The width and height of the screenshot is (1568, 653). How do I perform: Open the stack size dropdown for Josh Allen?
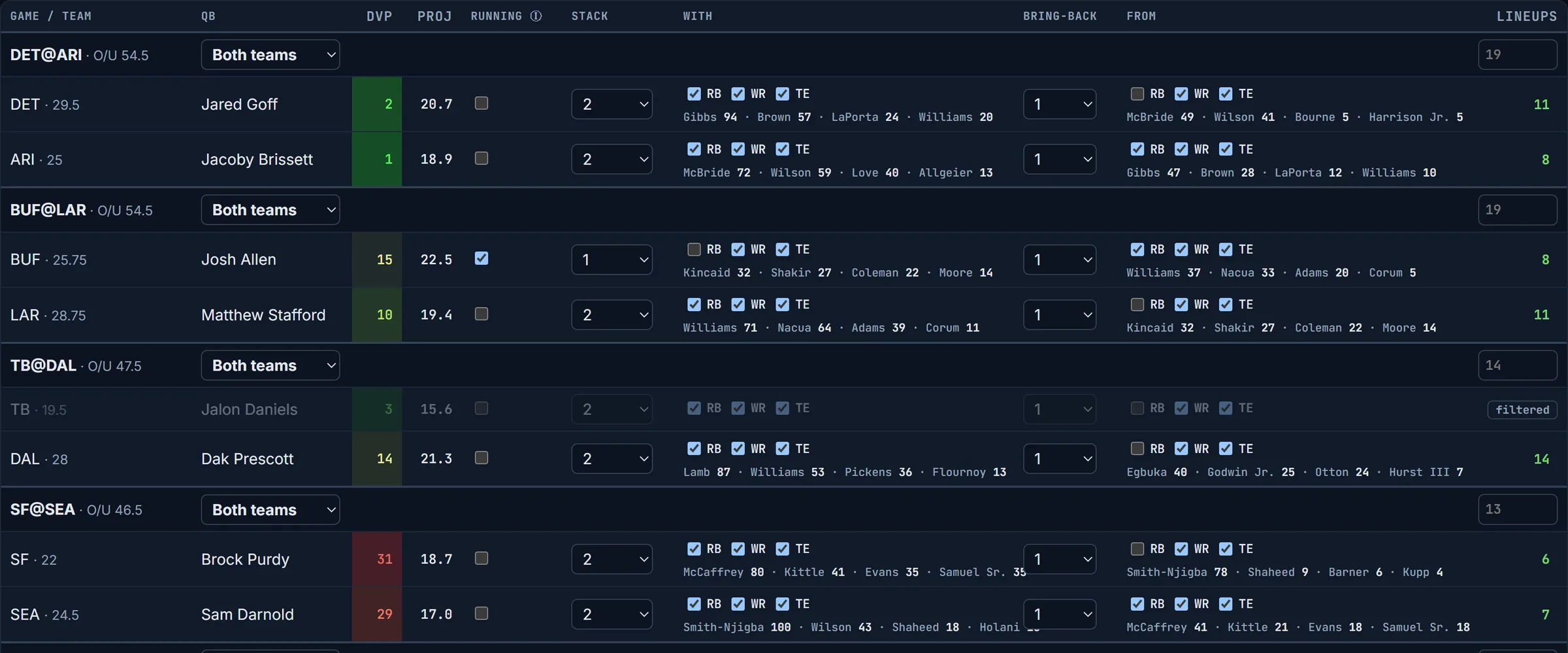[612, 260]
